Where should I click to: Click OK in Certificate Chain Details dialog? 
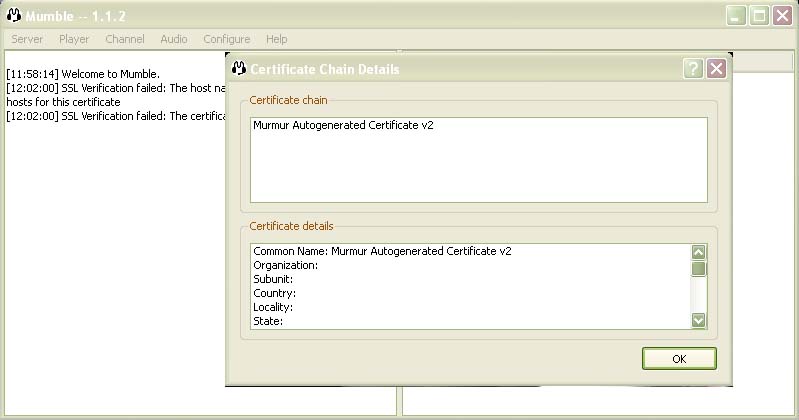coord(679,359)
